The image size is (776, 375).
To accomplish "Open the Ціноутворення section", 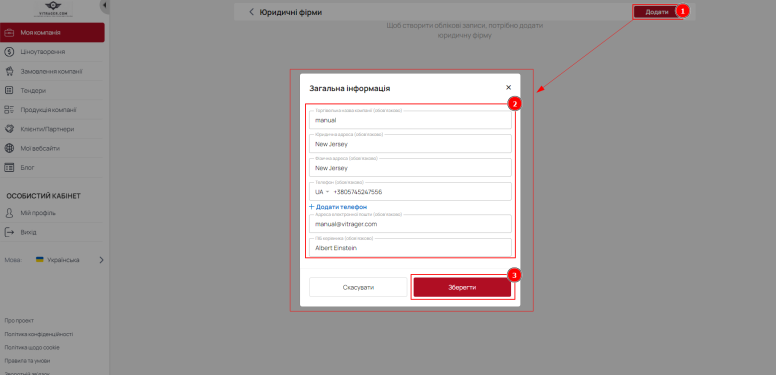I will coord(52,52).
